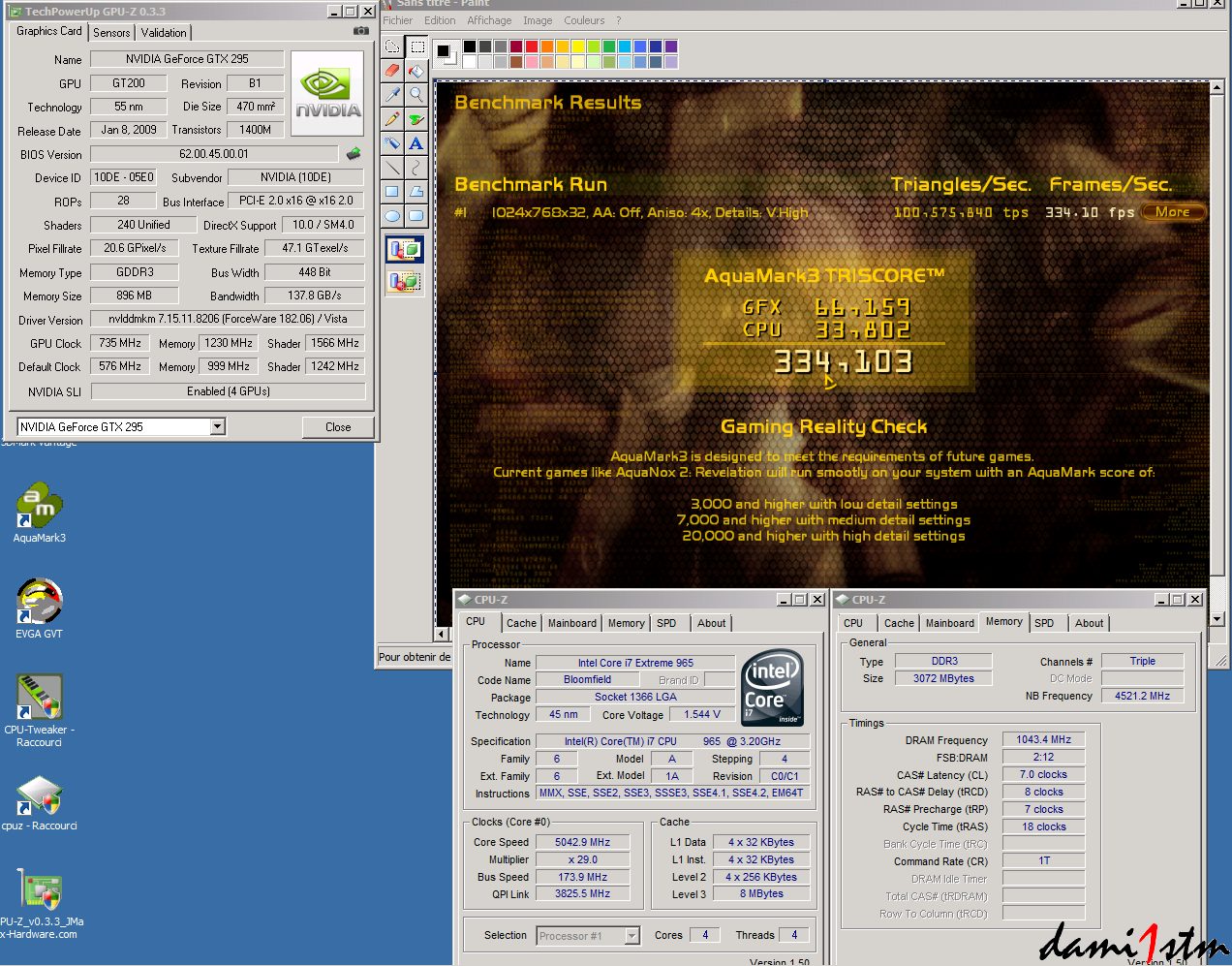Click the Paint horizontal scrollbar left arrow
This screenshot has width=1232, height=966.
point(442,634)
